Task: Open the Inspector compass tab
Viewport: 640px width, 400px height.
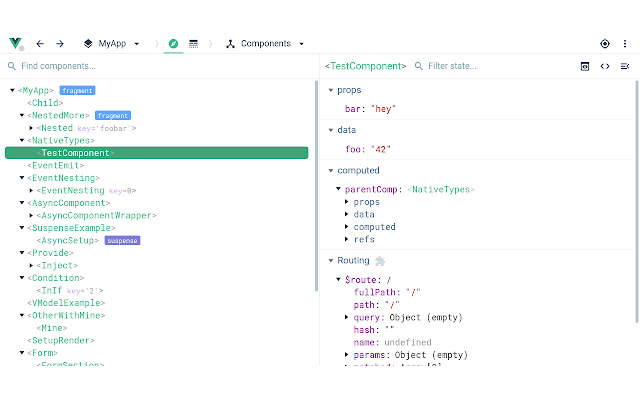Action: click(x=173, y=44)
